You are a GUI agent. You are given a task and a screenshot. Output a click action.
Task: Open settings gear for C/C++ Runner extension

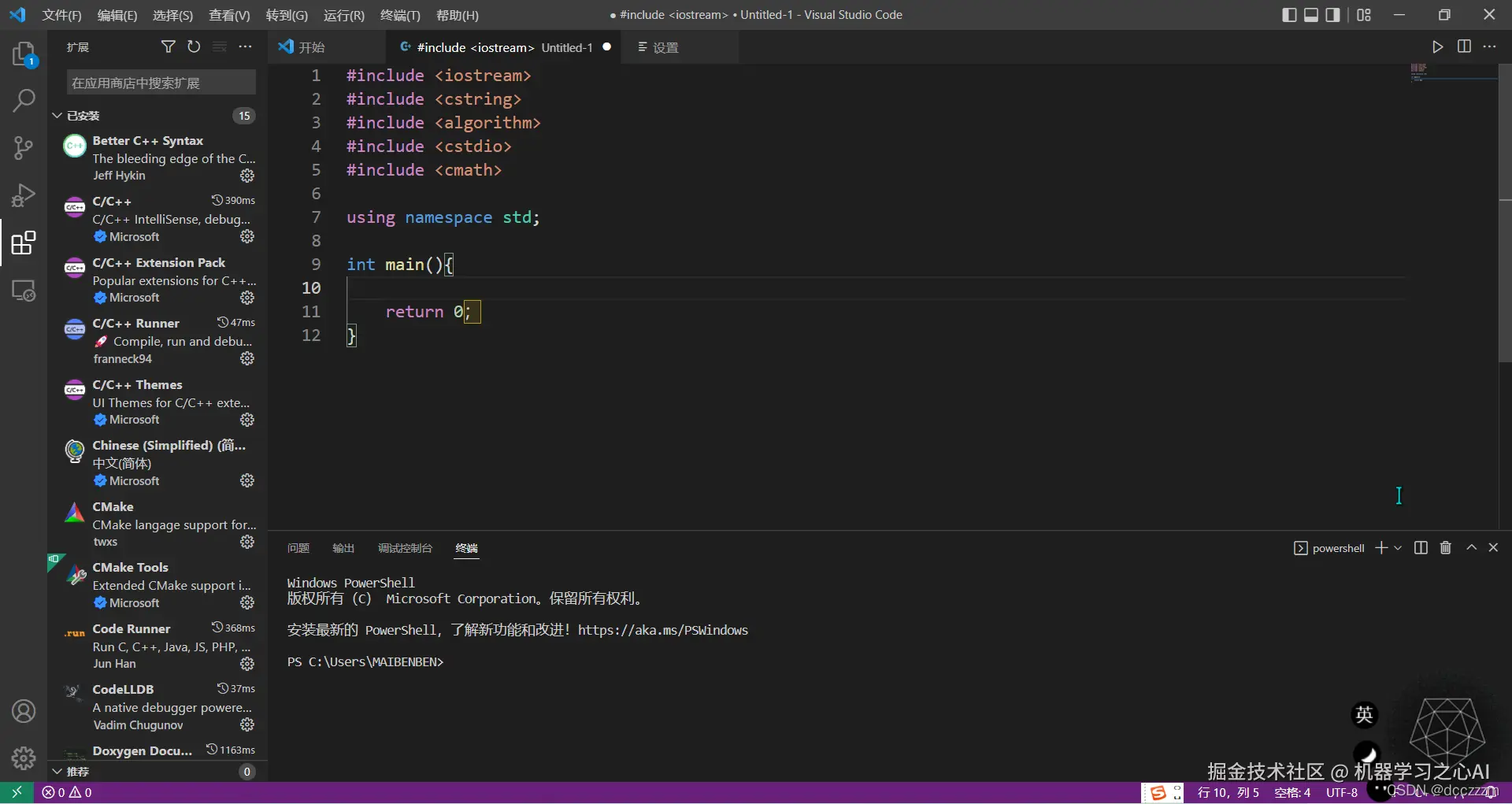coord(247,359)
